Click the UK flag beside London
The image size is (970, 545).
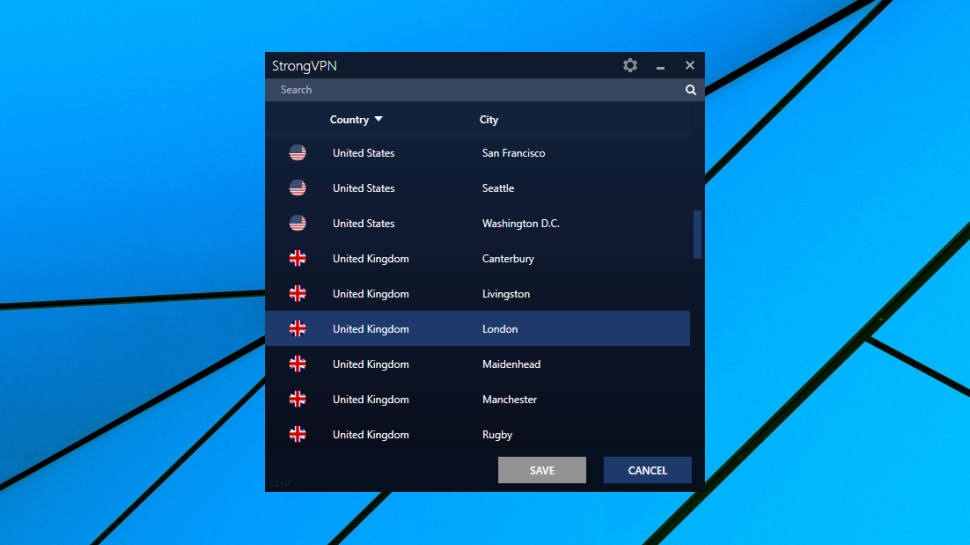[x=298, y=329]
